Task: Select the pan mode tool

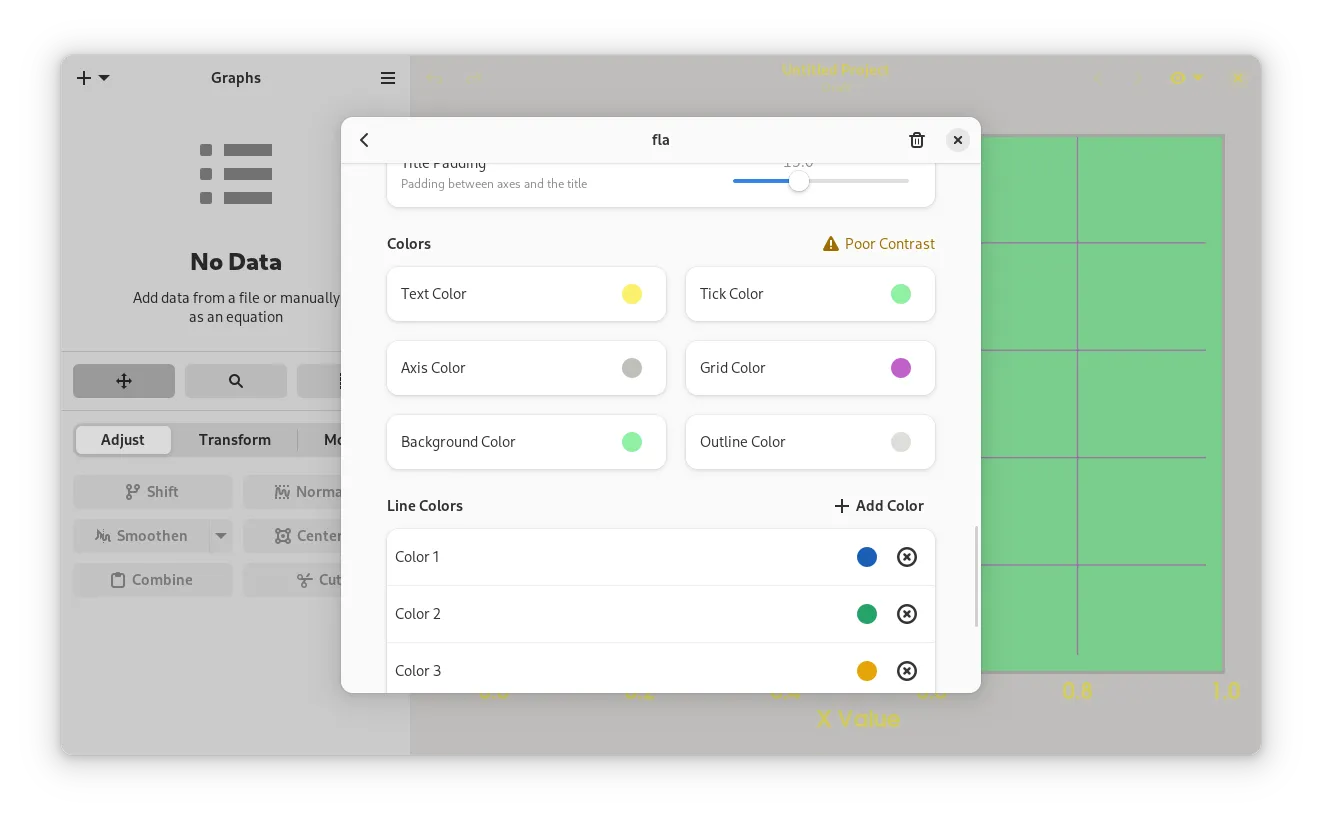Action: 124,381
